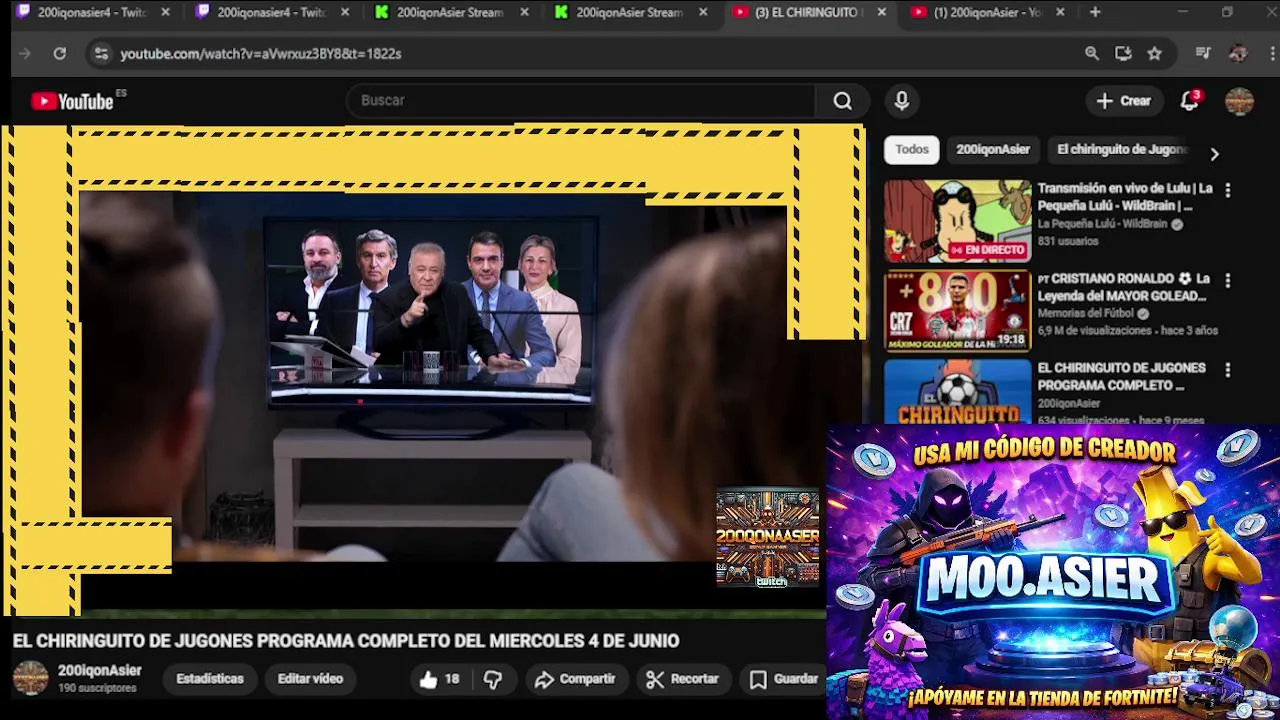
Task: Open El Chiringuito recommended video thumbnail
Action: click(x=957, y=391)
